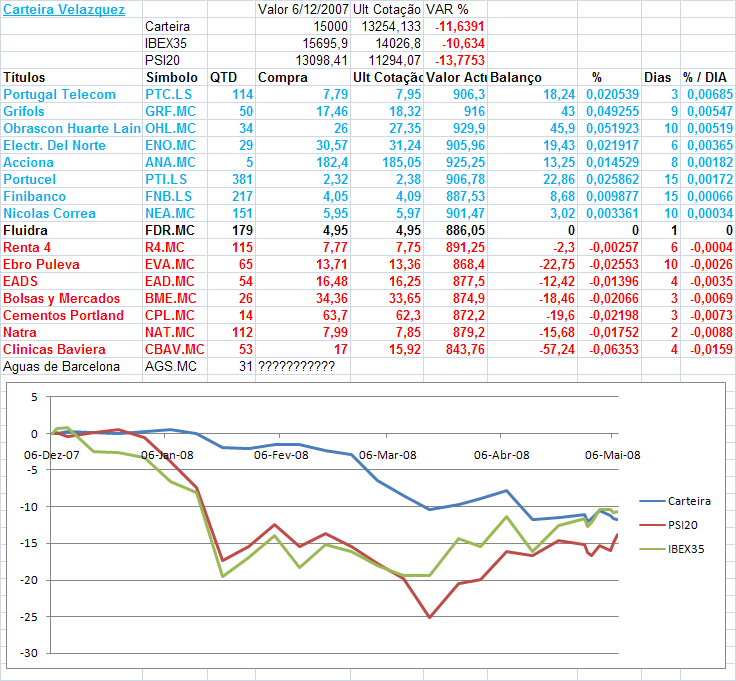Select the Valor 6/12/2007 header cell

tap(303, 9)
